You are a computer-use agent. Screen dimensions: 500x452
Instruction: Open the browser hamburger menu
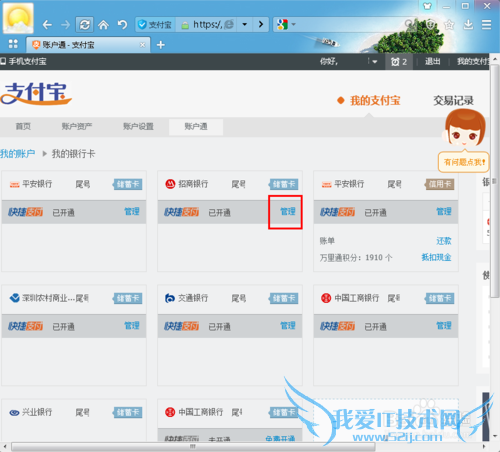(x=486, y=25)
